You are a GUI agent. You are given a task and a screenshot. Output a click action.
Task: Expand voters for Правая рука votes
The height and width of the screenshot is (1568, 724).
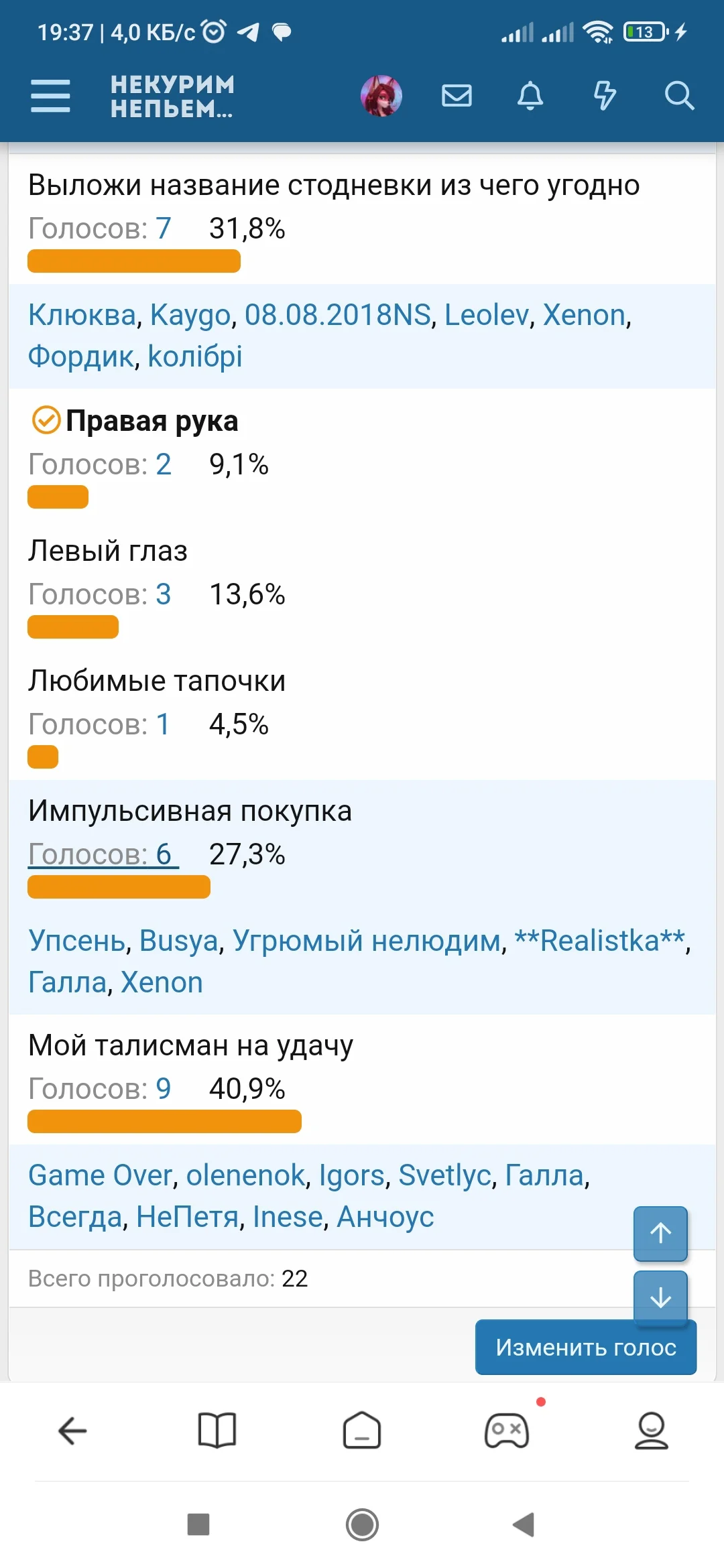click(99, 464)
